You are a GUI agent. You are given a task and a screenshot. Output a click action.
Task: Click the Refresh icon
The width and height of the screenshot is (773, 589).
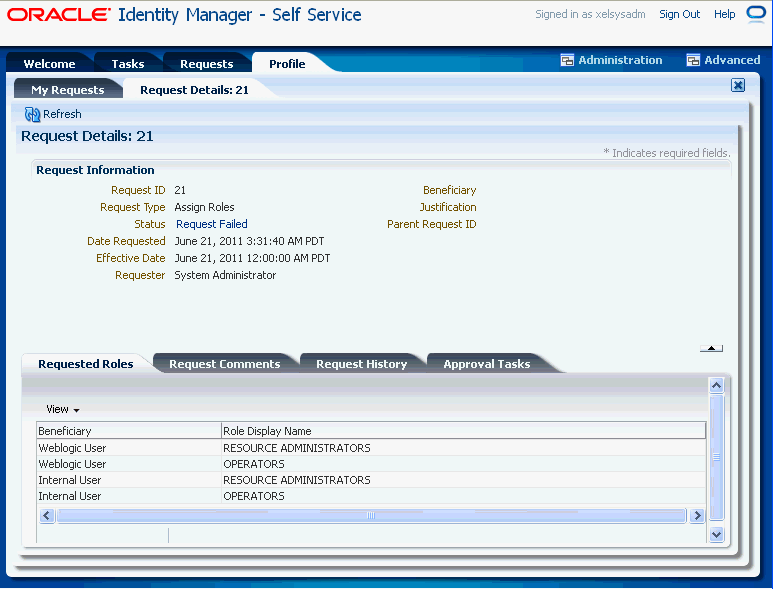point(32,114)
